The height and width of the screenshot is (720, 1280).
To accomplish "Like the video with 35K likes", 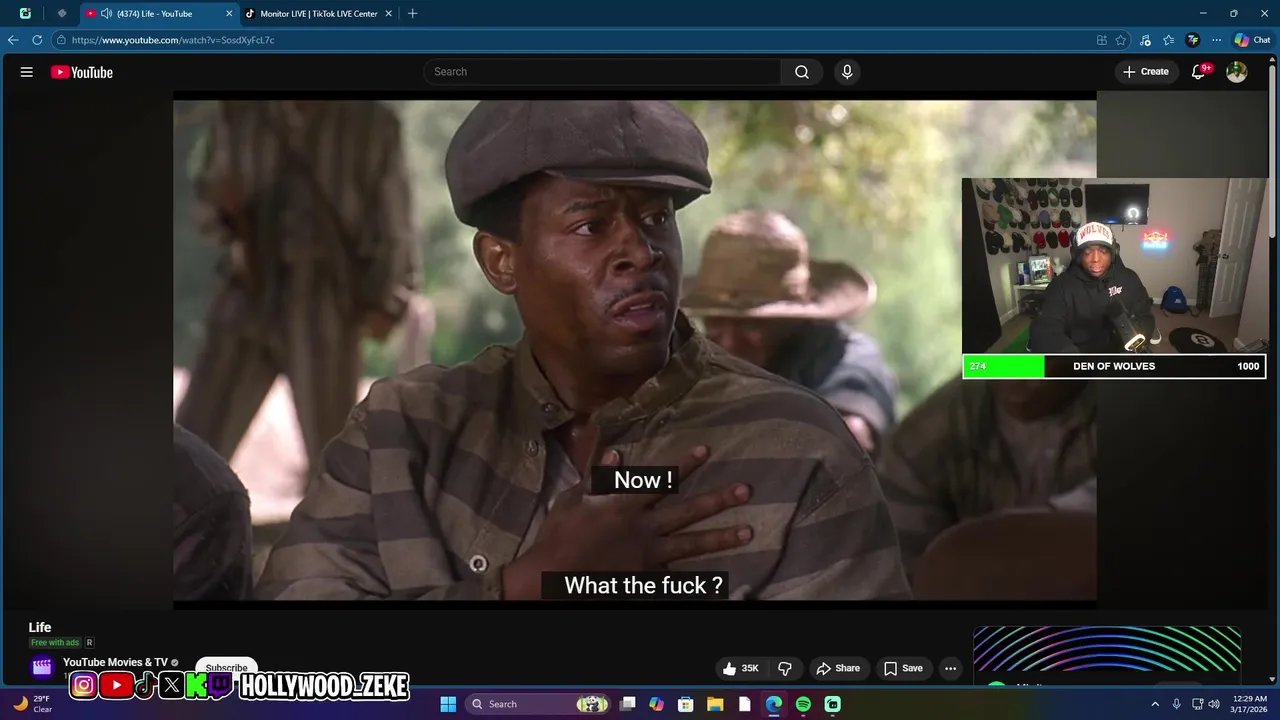I will (x=741, y=668).
